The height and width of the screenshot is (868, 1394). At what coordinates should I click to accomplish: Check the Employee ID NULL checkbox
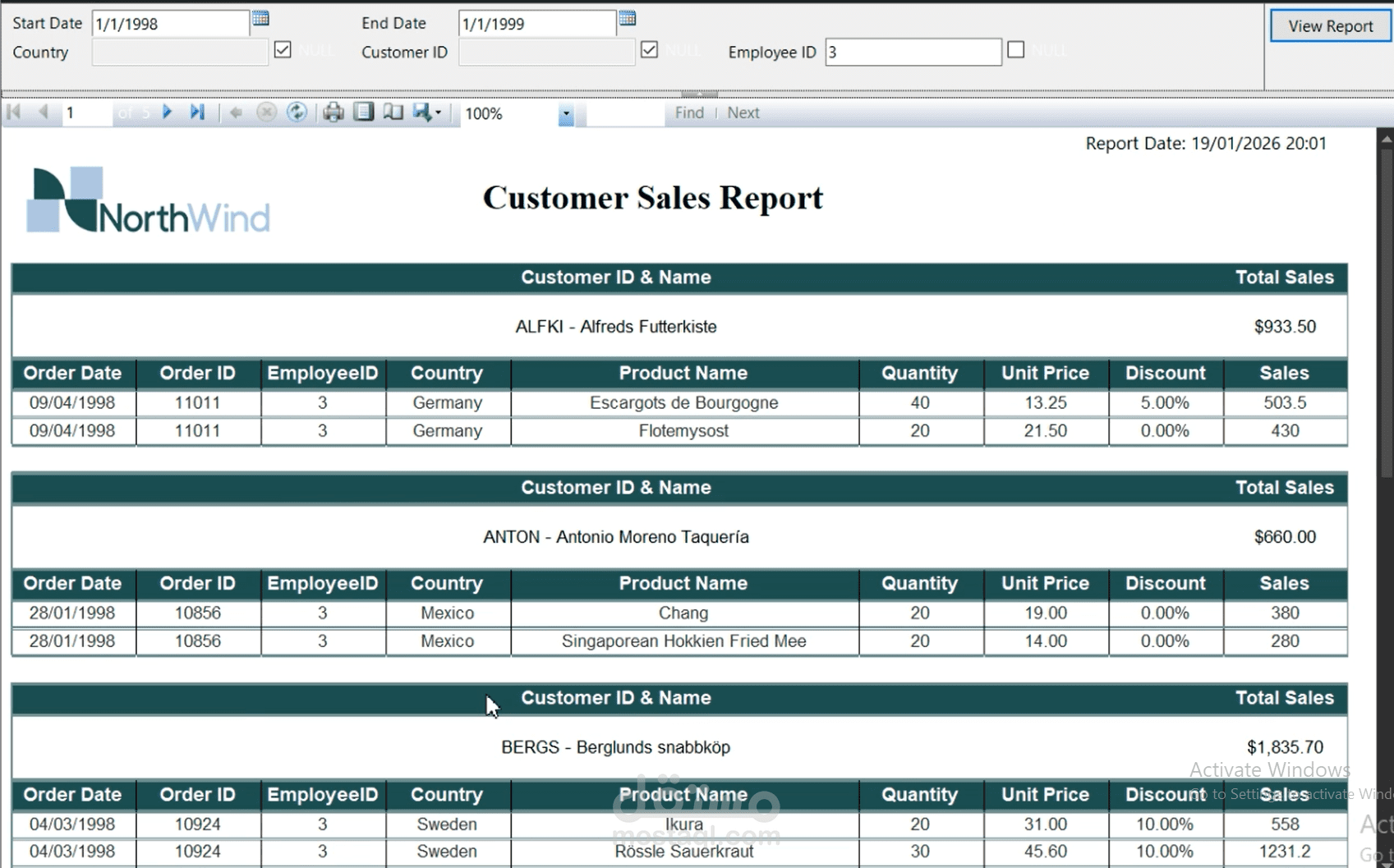[1016, 50]
